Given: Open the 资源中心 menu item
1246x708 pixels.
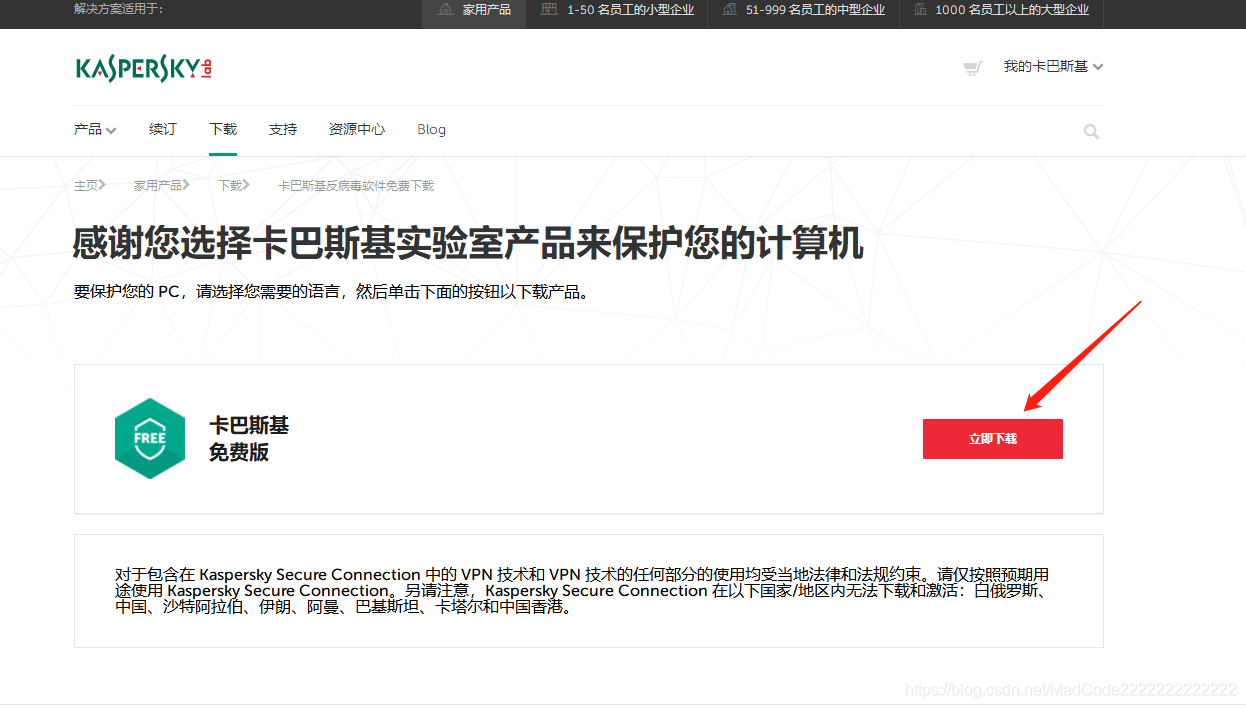Looking at the screenshot, I should (357, 129).
